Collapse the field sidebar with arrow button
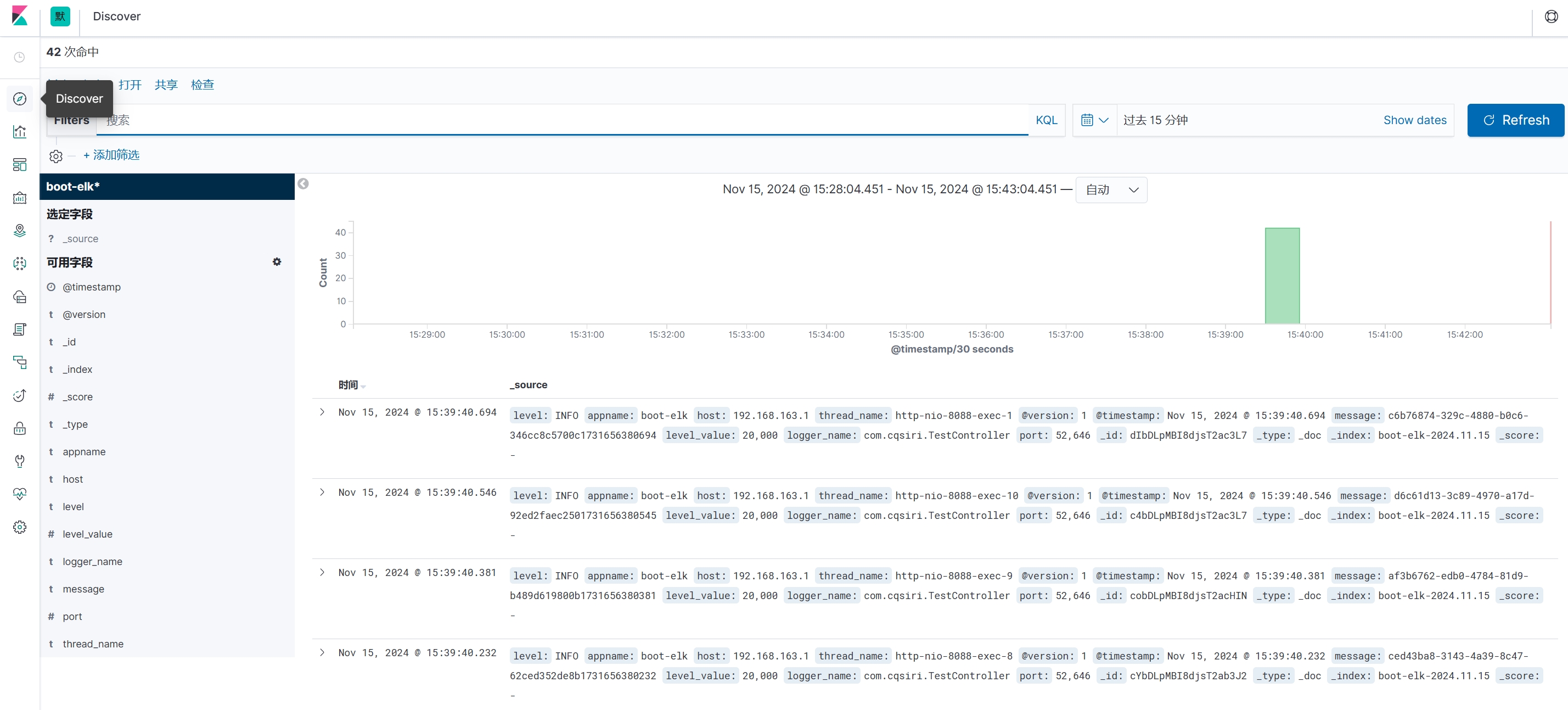 [303, 183]
